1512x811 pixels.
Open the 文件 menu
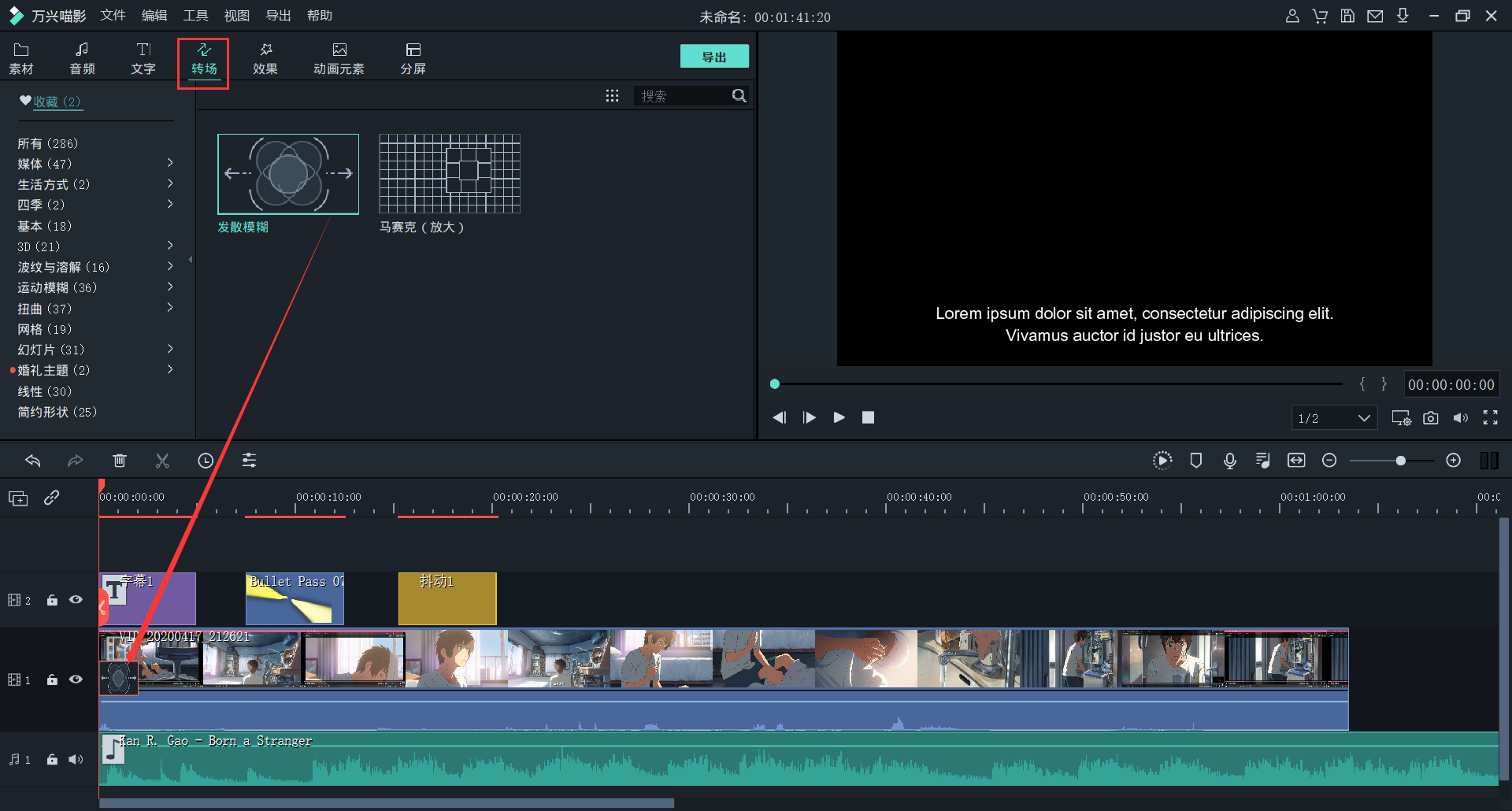113,16
